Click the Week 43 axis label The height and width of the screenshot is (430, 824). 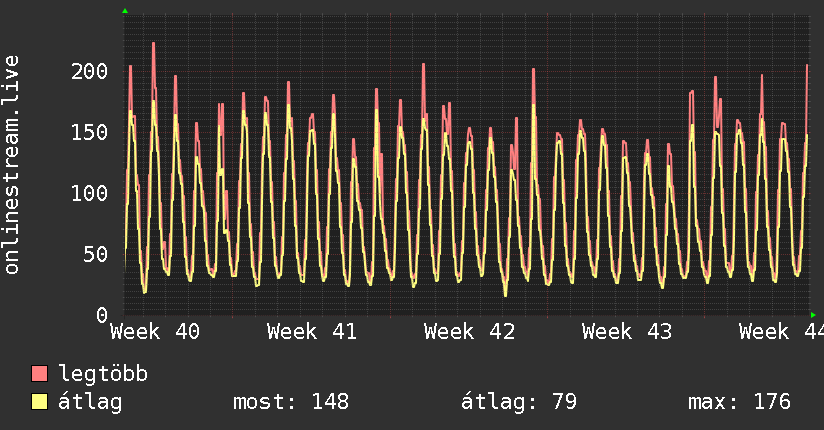click(627, 332)
